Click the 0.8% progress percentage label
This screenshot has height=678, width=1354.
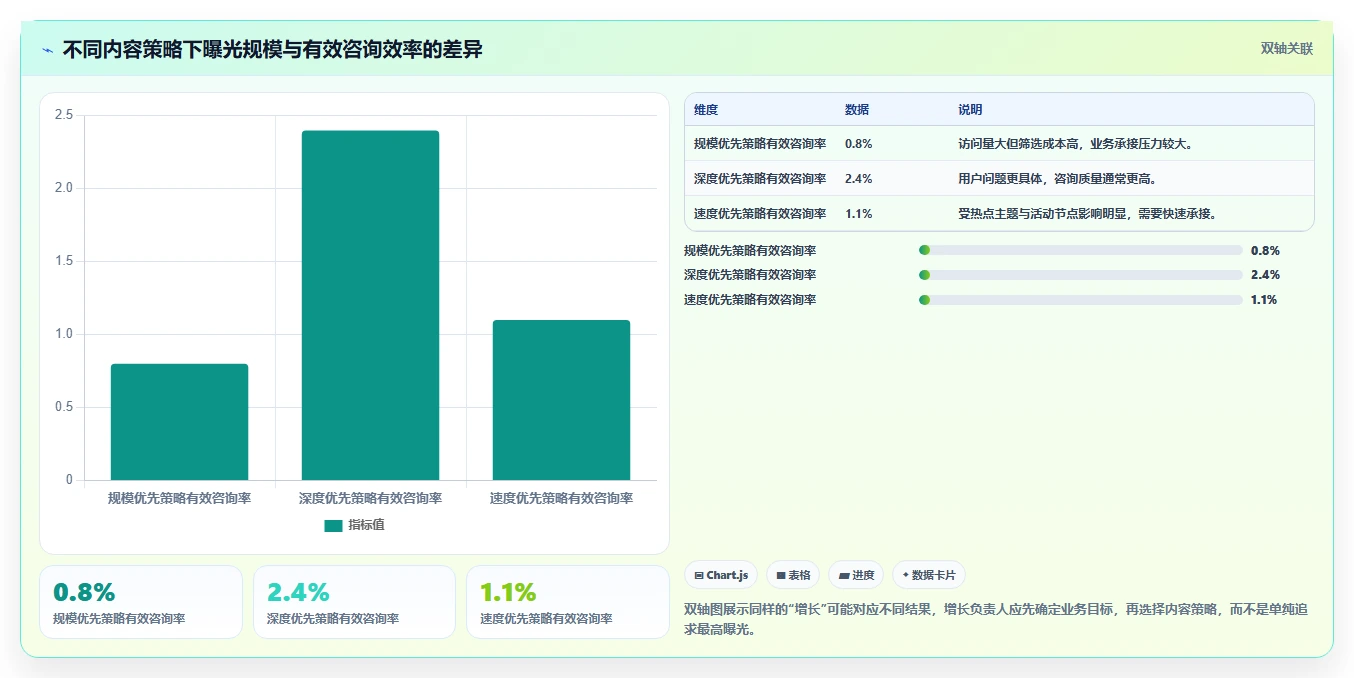click(x=1265, y=251)
